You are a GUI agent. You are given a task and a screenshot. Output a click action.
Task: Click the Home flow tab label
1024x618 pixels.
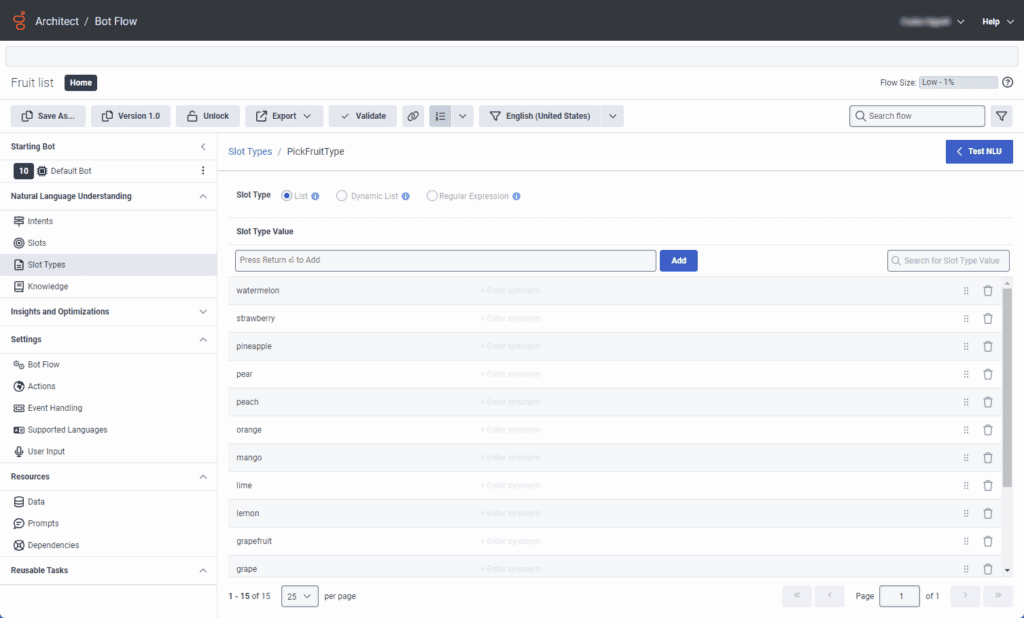pos(80,83)
